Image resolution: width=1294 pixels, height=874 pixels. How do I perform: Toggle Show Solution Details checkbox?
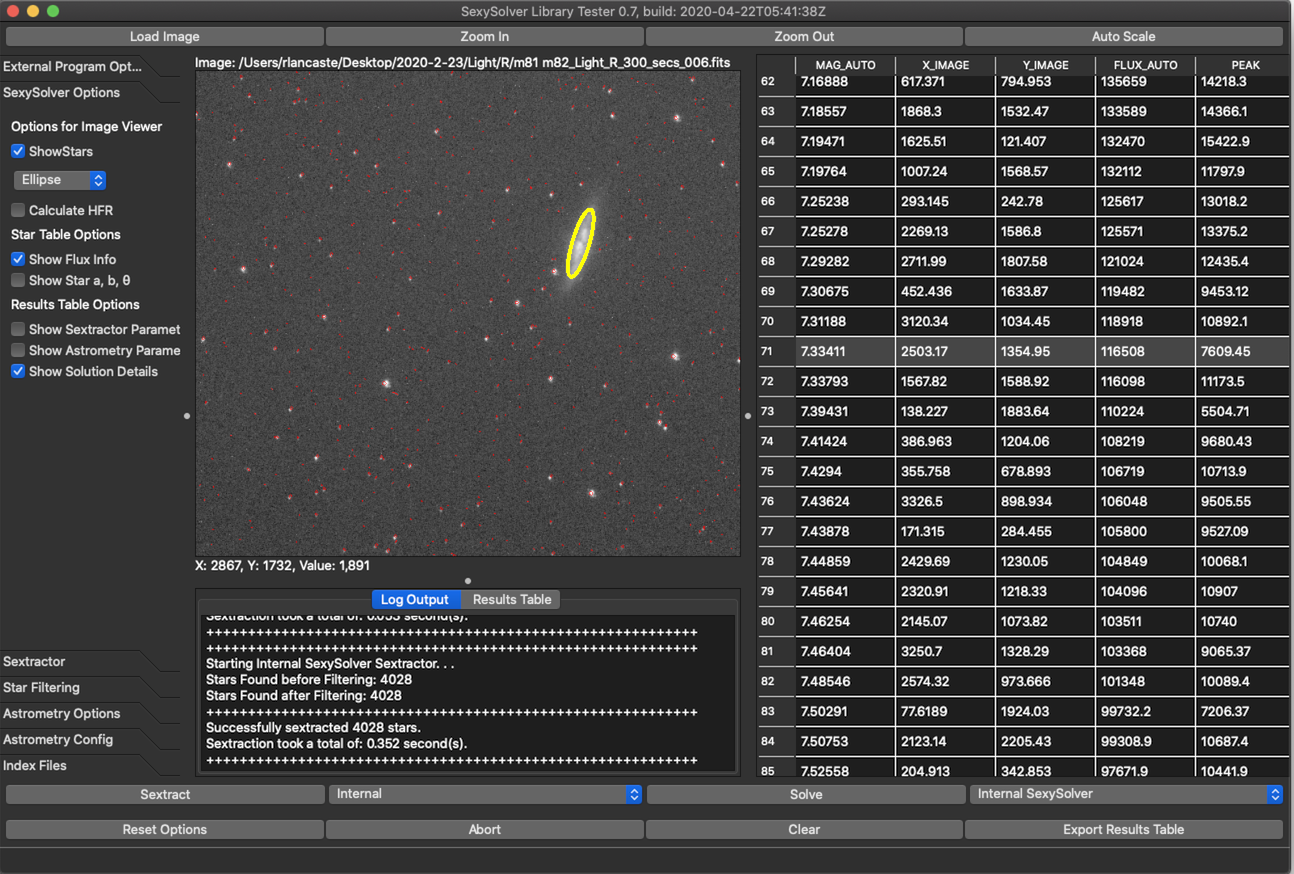pyautogui.click(x=18, y=371)
